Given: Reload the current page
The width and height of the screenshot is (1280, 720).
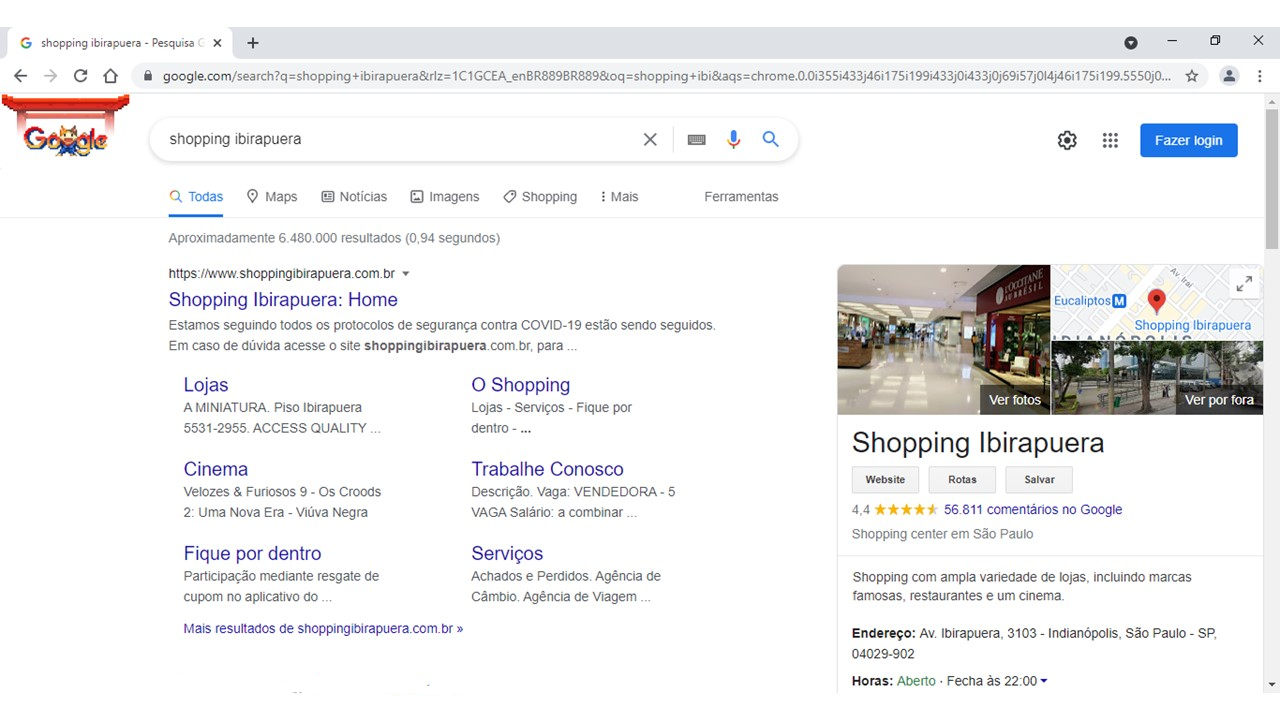Looking at the screenshot, I should 80,76.
